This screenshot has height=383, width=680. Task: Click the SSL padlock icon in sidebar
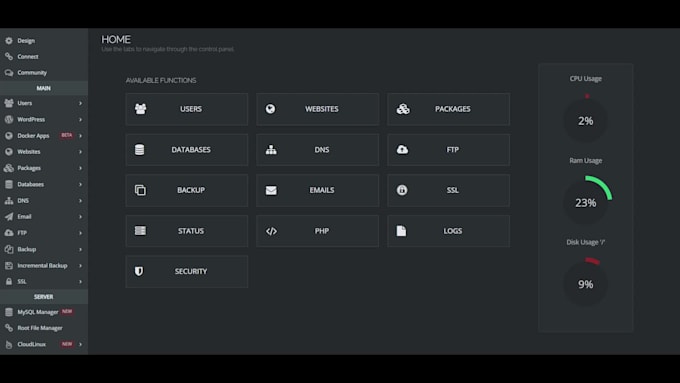pyautogui.click(x=9, y=282)
